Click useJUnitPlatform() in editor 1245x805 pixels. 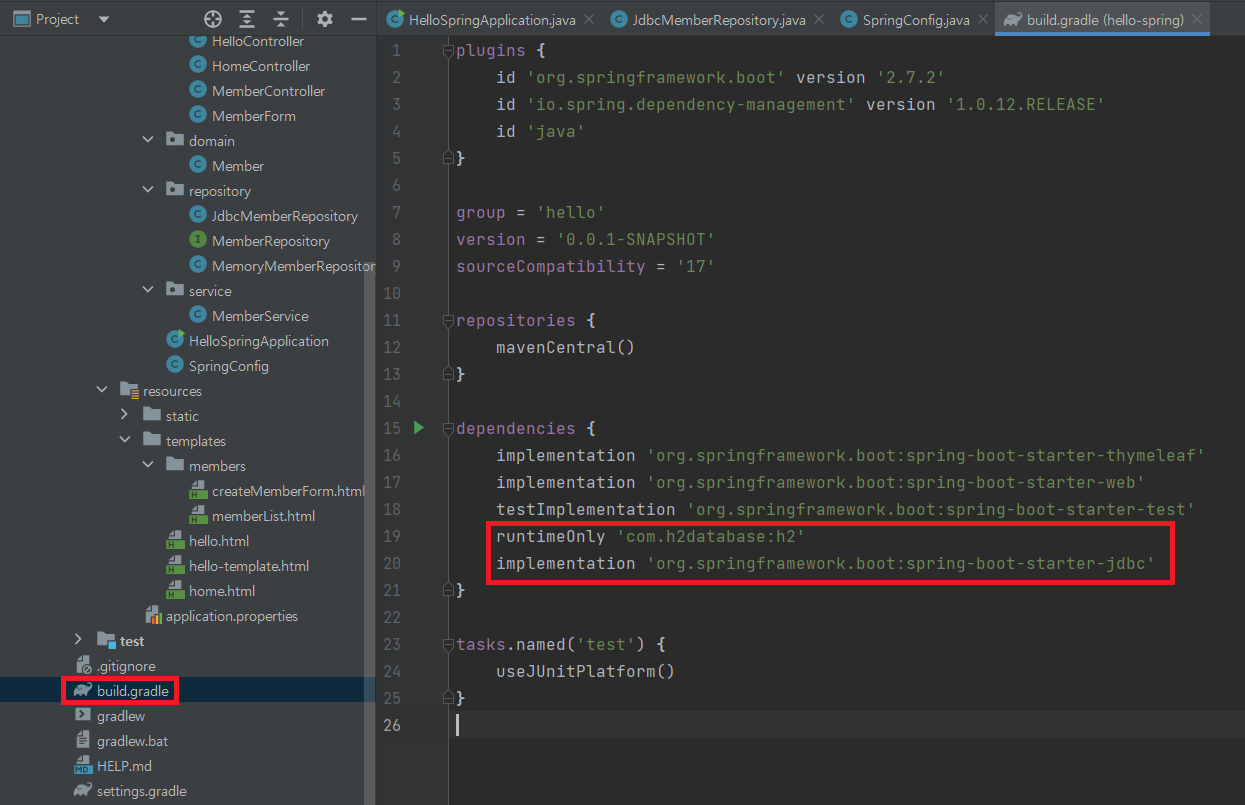tap(585, 671)
